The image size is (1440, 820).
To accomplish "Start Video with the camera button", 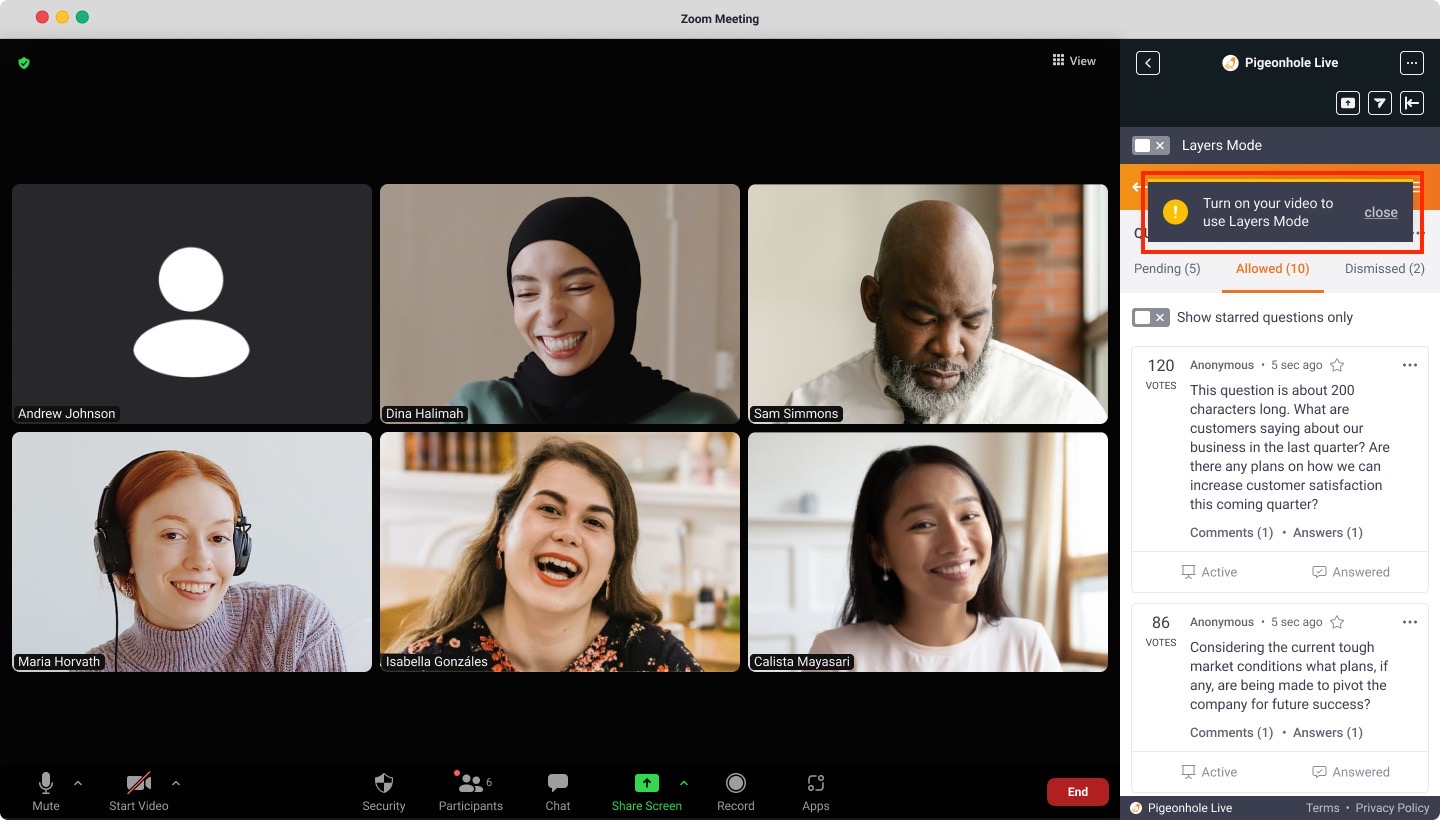I will coord(138,783).
